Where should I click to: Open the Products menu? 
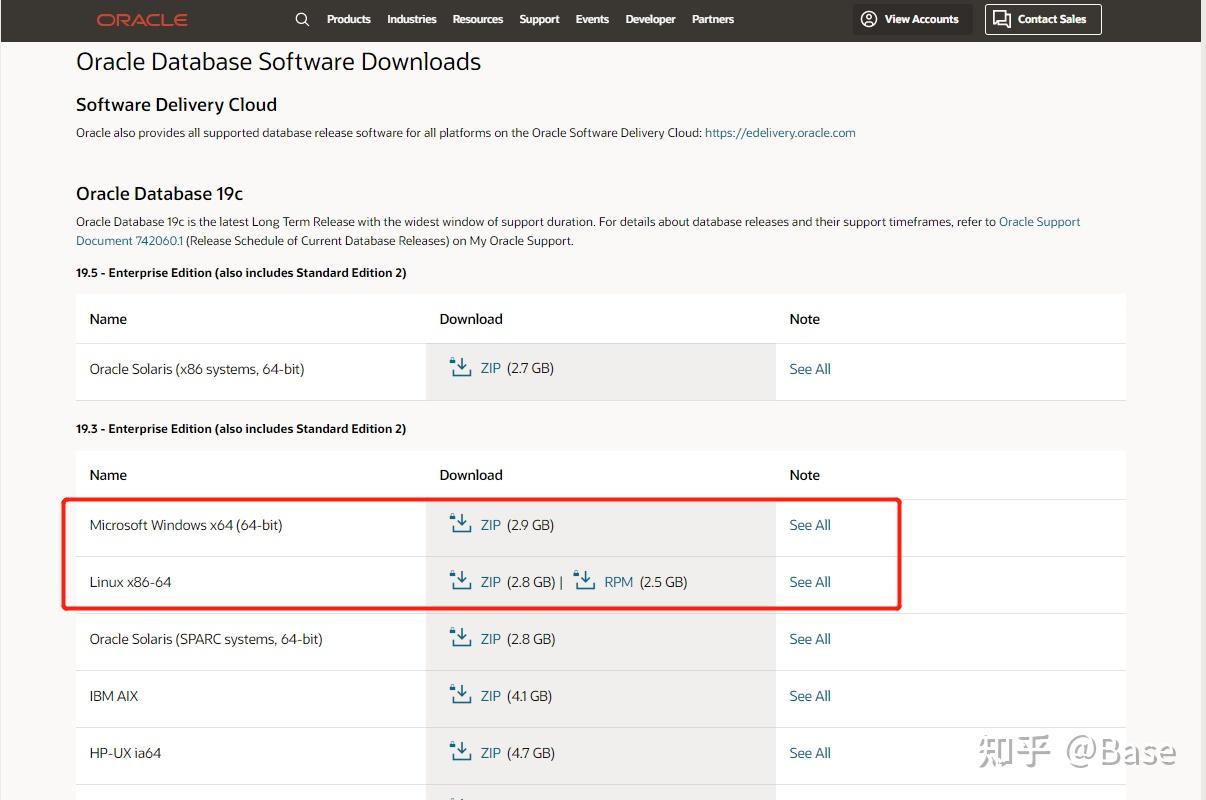pos(348,19)
